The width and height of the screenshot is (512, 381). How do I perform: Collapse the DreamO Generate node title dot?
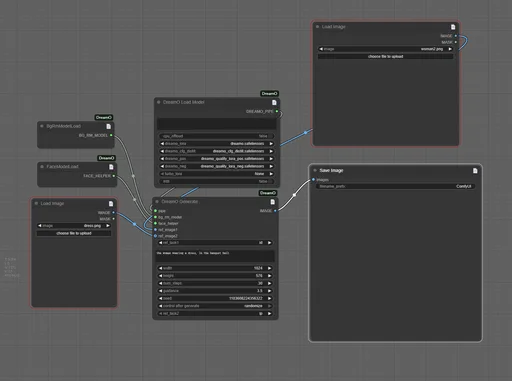click(x=157, y=201)
